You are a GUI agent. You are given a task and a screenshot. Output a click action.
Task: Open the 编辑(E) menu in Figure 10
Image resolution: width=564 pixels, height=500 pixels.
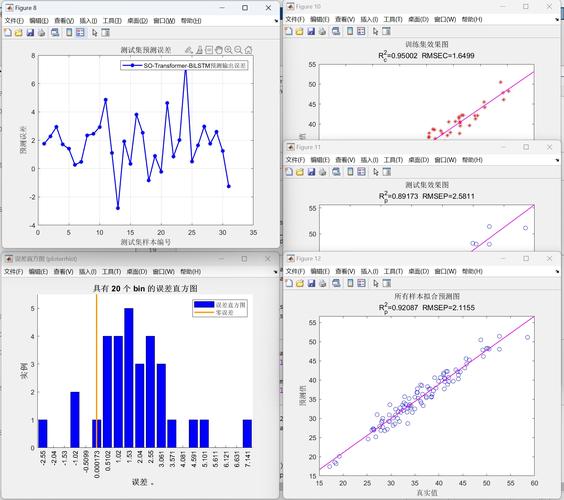click(320, 19)
